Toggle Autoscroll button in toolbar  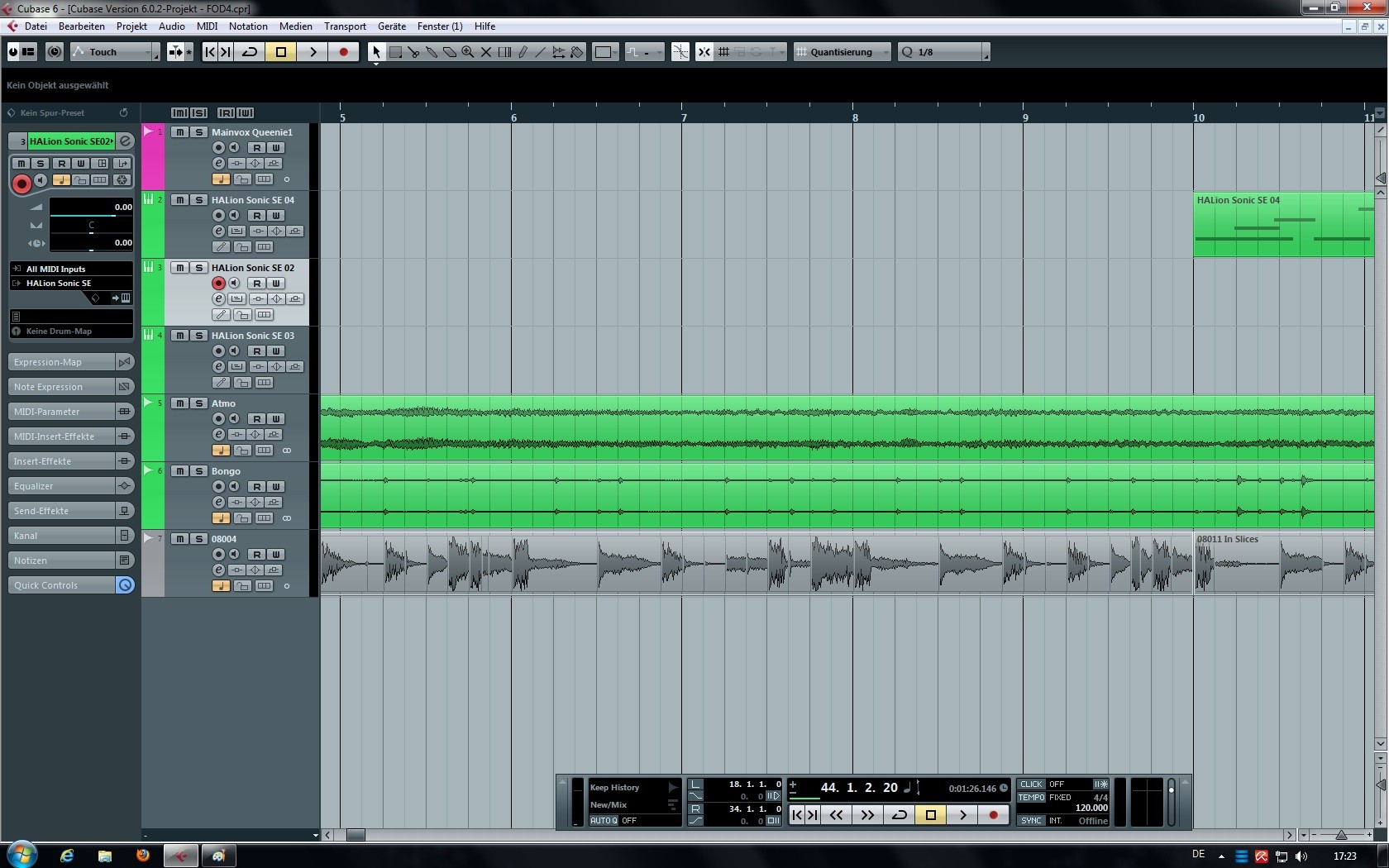click(176, 52)
